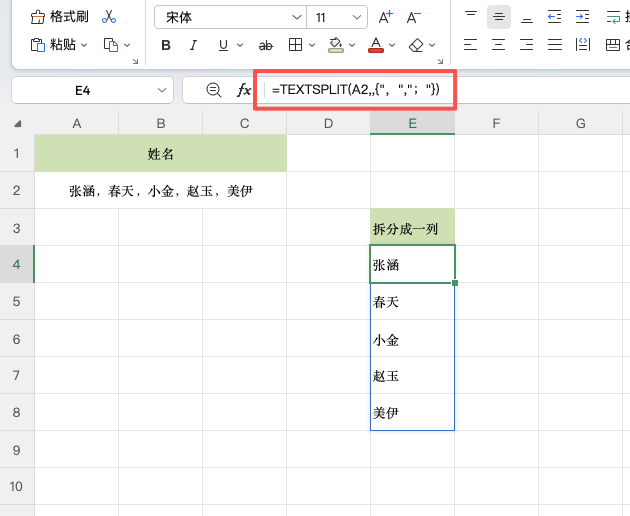Expand the Name Box dropdown arrow
The image size is (630, 516).
click(x=162, y=90)
